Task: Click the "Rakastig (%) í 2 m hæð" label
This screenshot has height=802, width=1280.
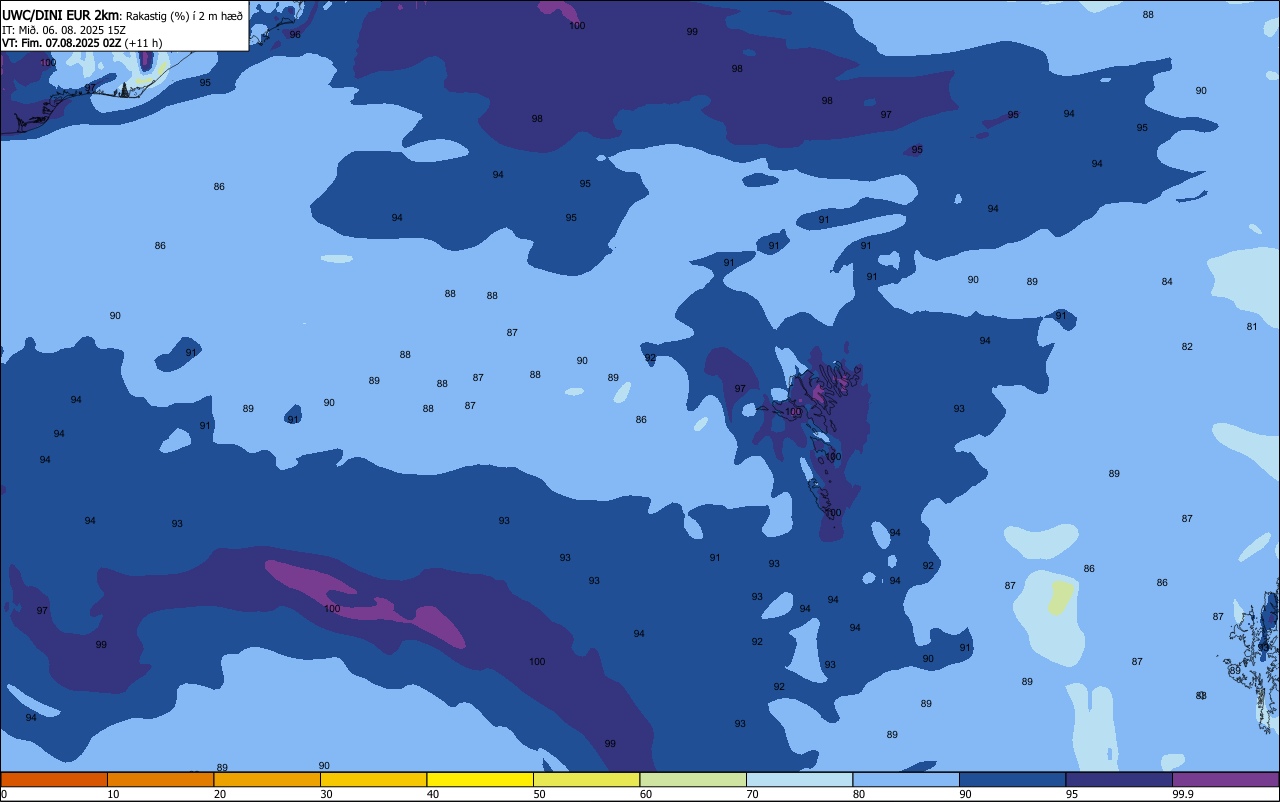Action: pyautogui.click(x=184, y=16)
